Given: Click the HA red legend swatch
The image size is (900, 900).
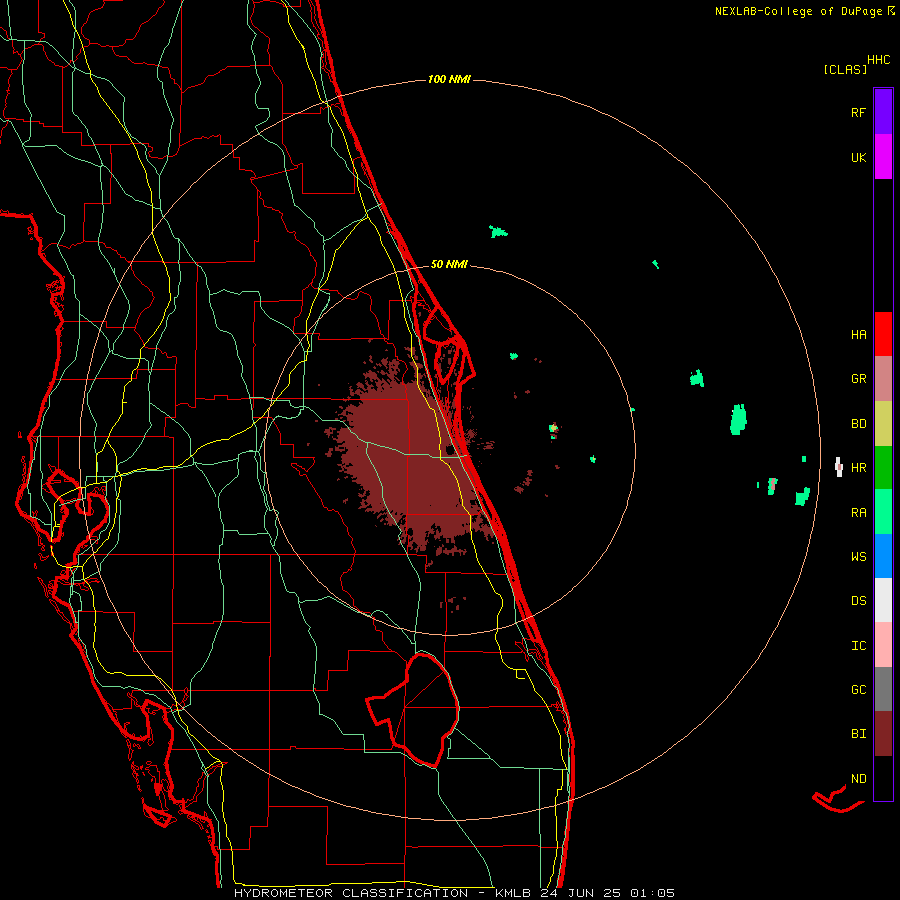Looking at the screenshot, I should [x=883, y=334].
